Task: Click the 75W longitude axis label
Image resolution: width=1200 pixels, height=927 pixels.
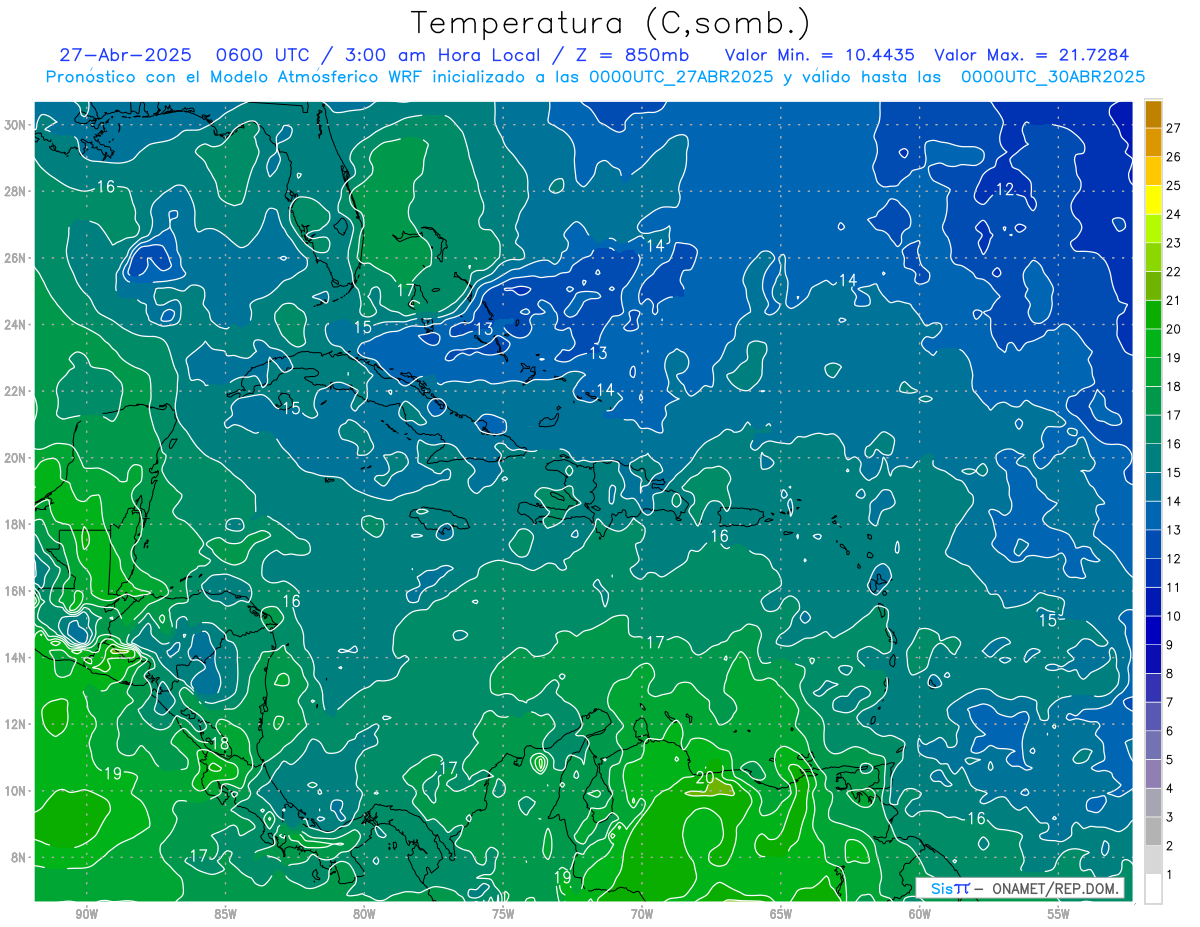Action: click(503, 914)
